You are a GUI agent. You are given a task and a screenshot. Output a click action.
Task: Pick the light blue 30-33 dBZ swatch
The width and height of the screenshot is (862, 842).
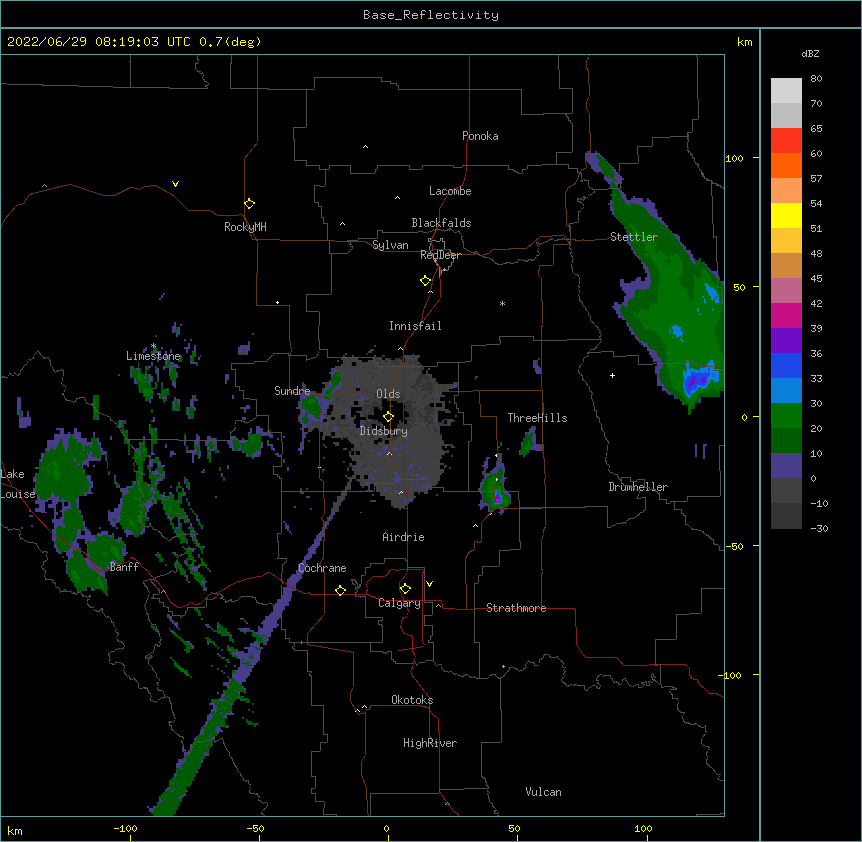[x=786, y=390]
